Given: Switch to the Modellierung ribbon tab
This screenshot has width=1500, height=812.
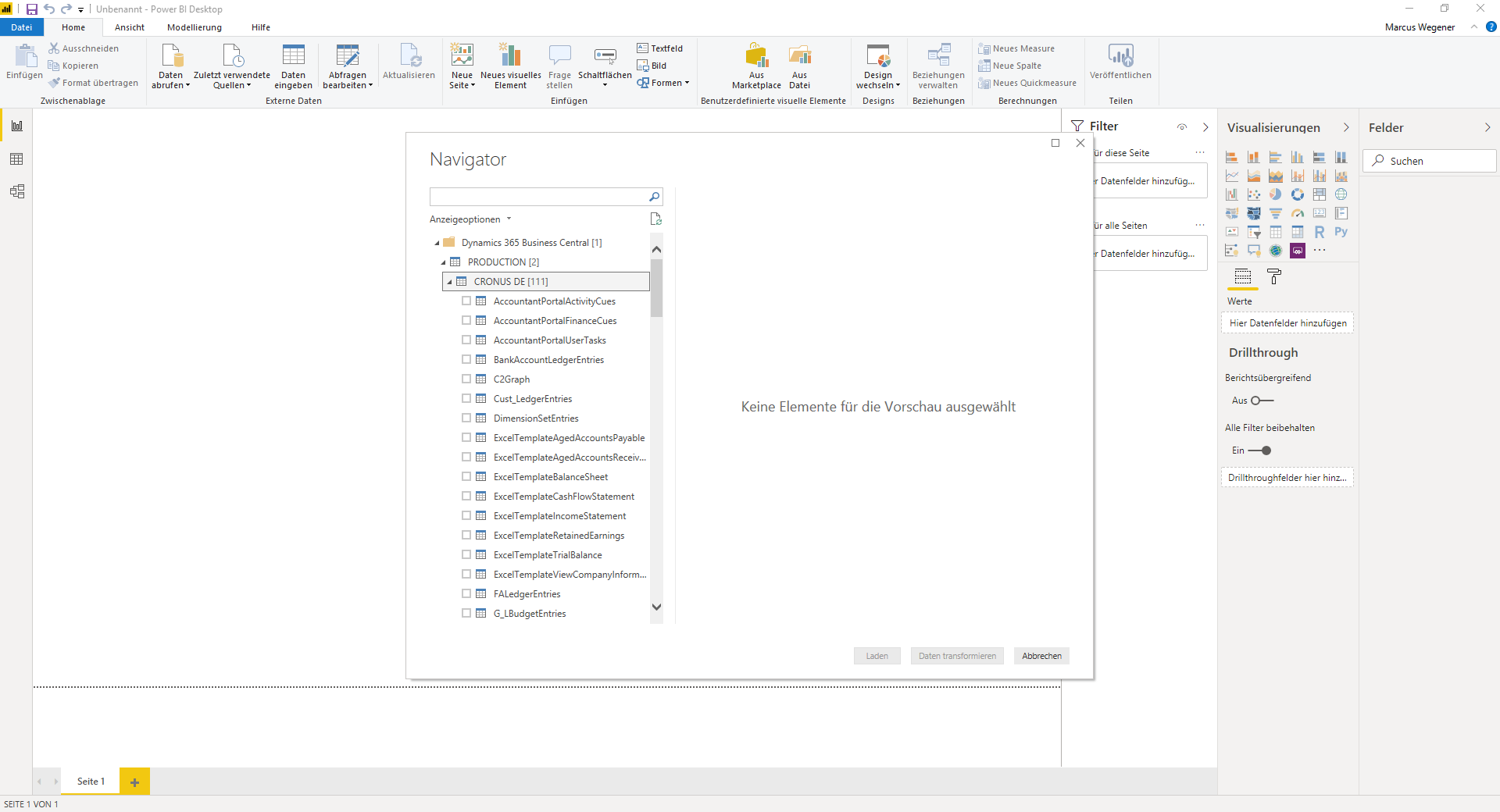Looking at the screenshot, I should click(x=195, y=27).
